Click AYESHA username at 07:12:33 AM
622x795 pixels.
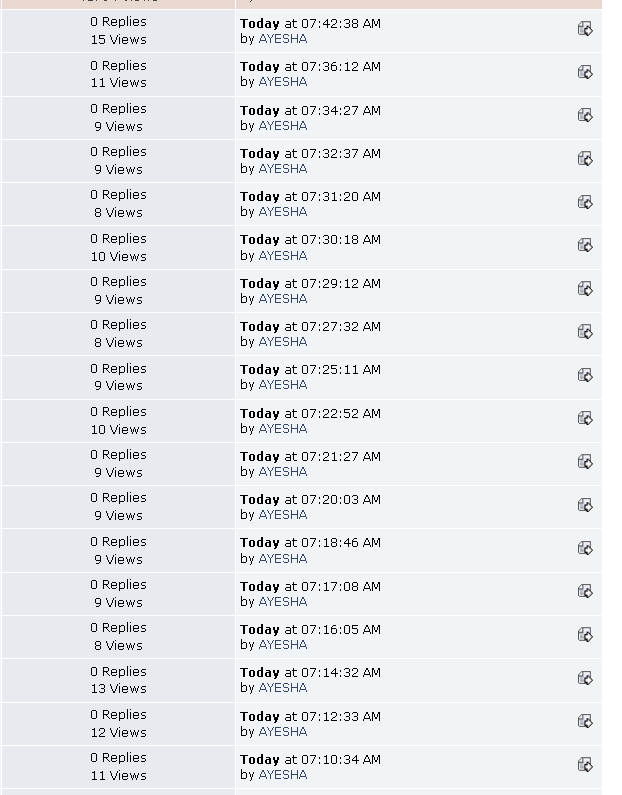pyautogui.click(x=283, y=732)
